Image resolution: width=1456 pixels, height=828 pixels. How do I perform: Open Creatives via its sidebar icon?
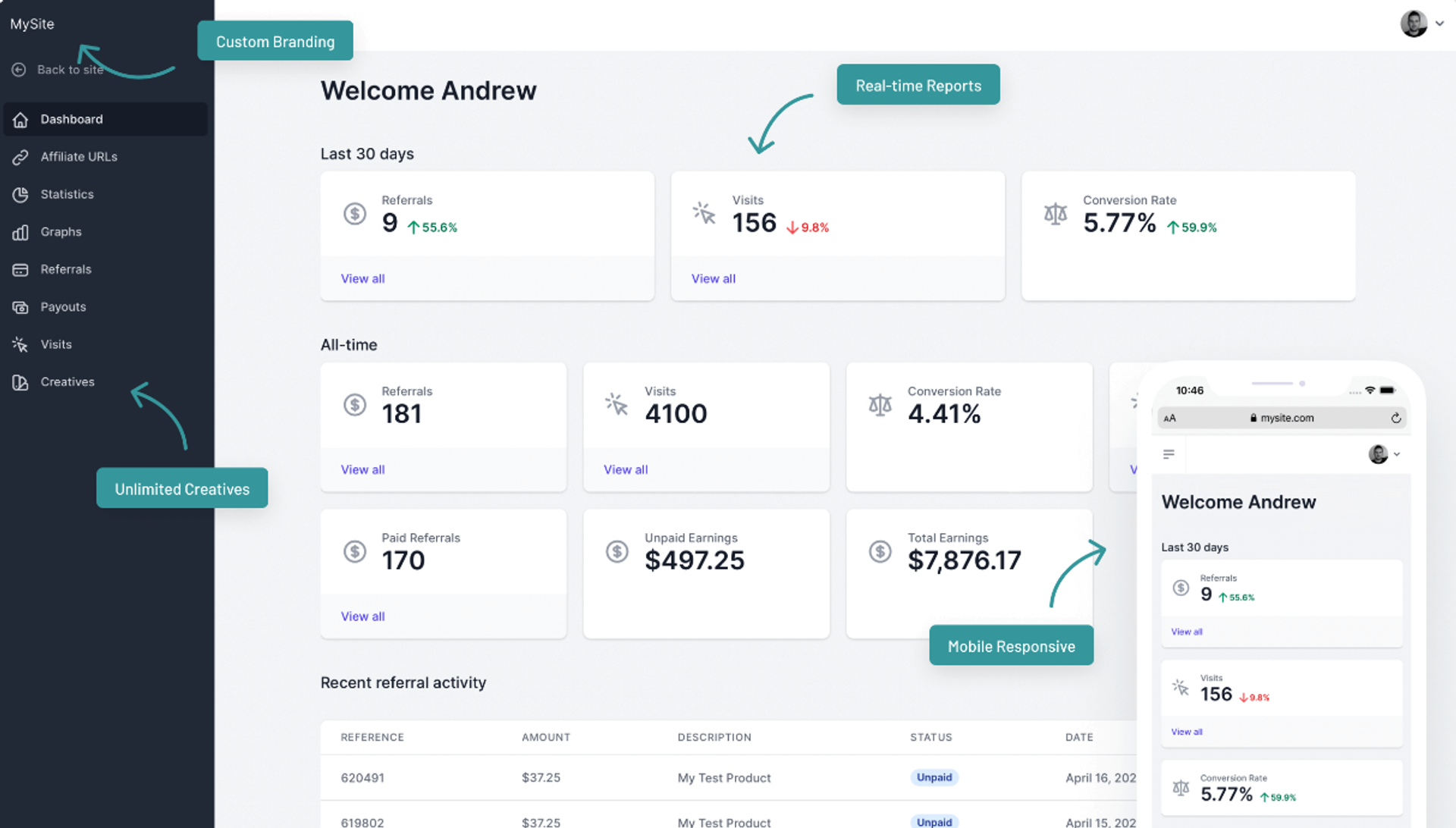[x=20, y=381]
